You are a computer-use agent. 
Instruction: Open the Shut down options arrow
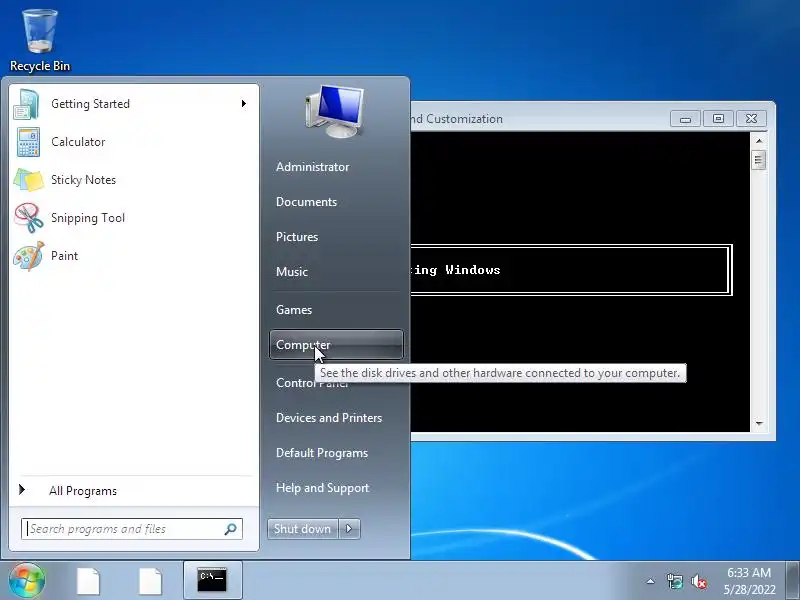[x=349, y=529]
